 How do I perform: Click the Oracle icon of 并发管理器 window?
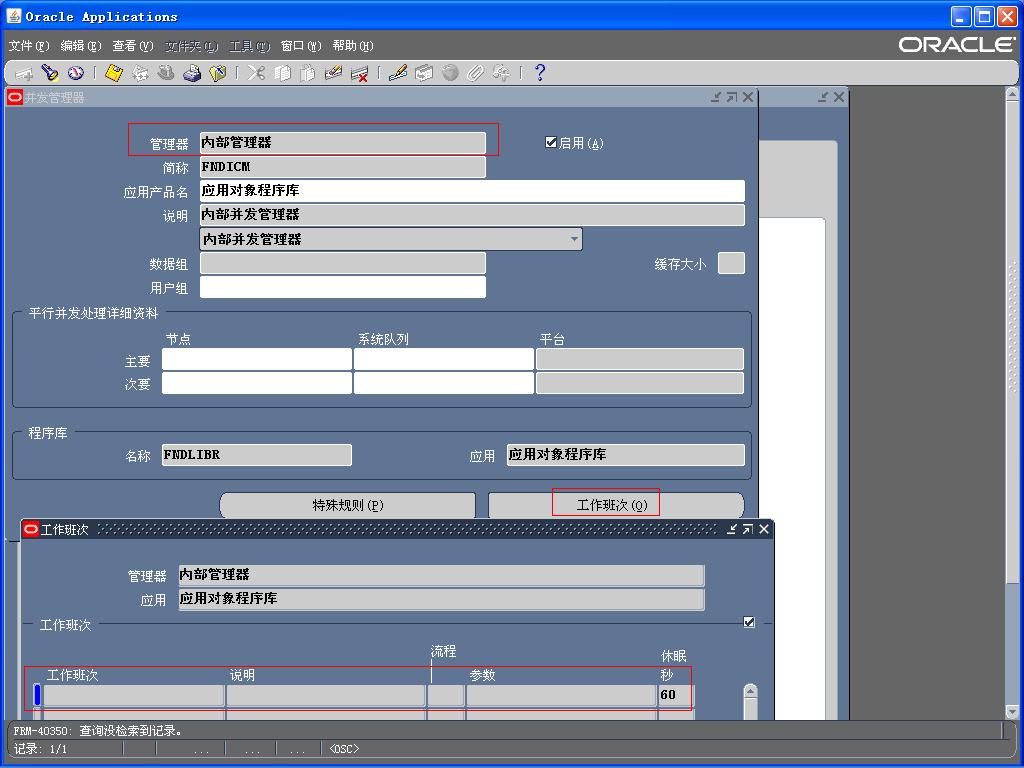14,97
